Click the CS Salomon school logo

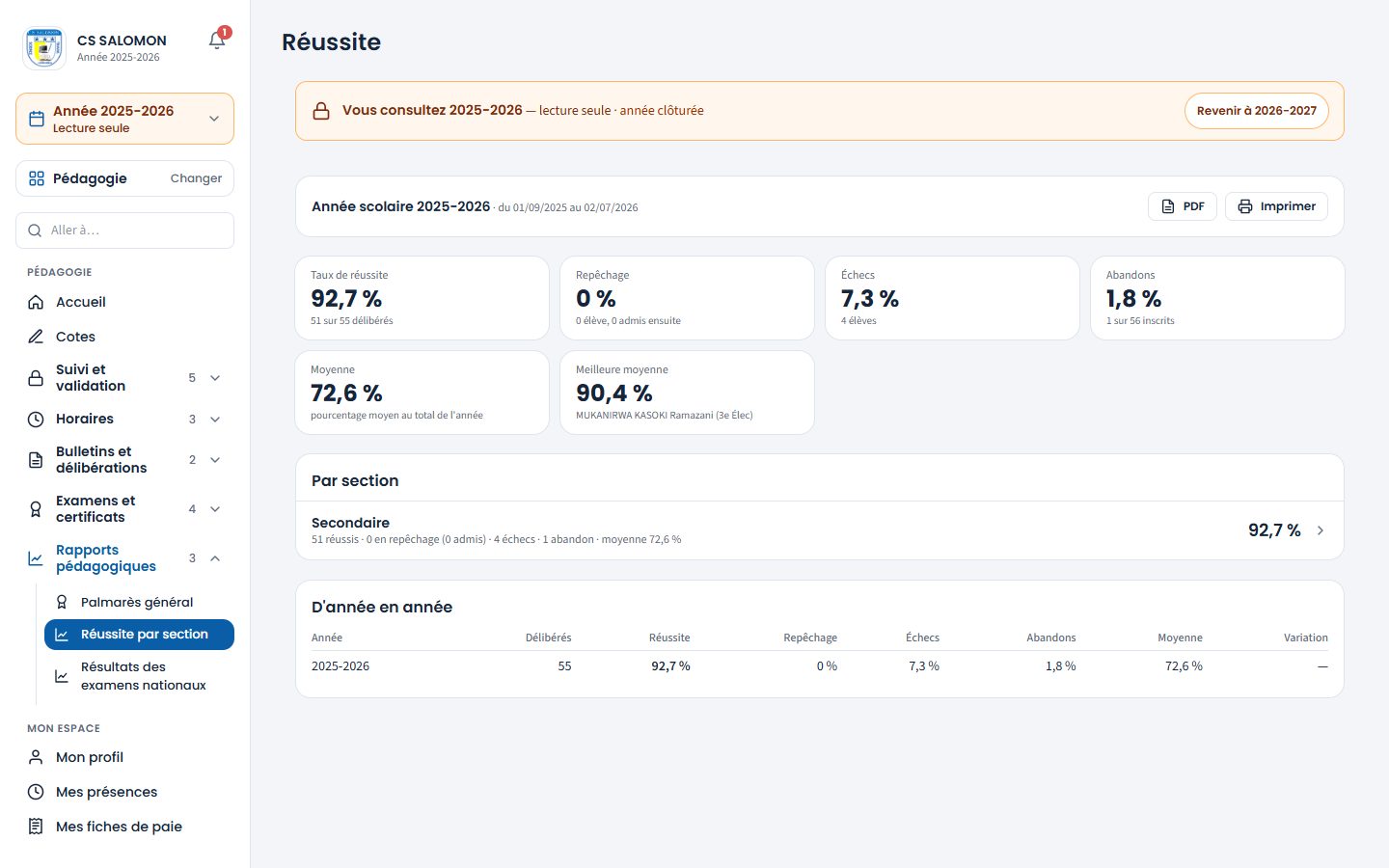coord(43,47)
